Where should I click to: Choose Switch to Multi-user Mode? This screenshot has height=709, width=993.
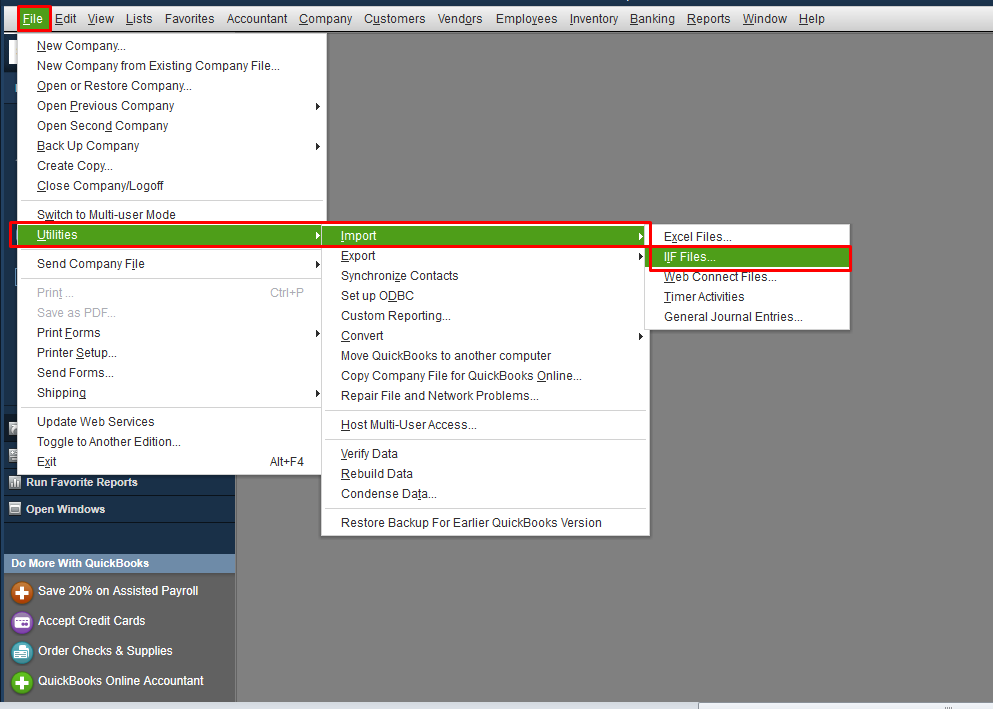click(x=172, y=215)
